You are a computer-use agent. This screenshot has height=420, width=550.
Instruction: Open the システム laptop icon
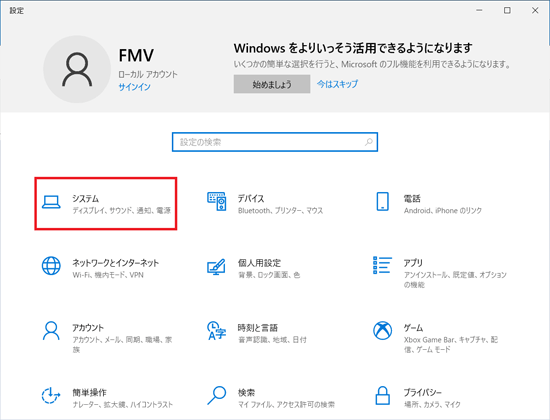click(x=51, y=202)
